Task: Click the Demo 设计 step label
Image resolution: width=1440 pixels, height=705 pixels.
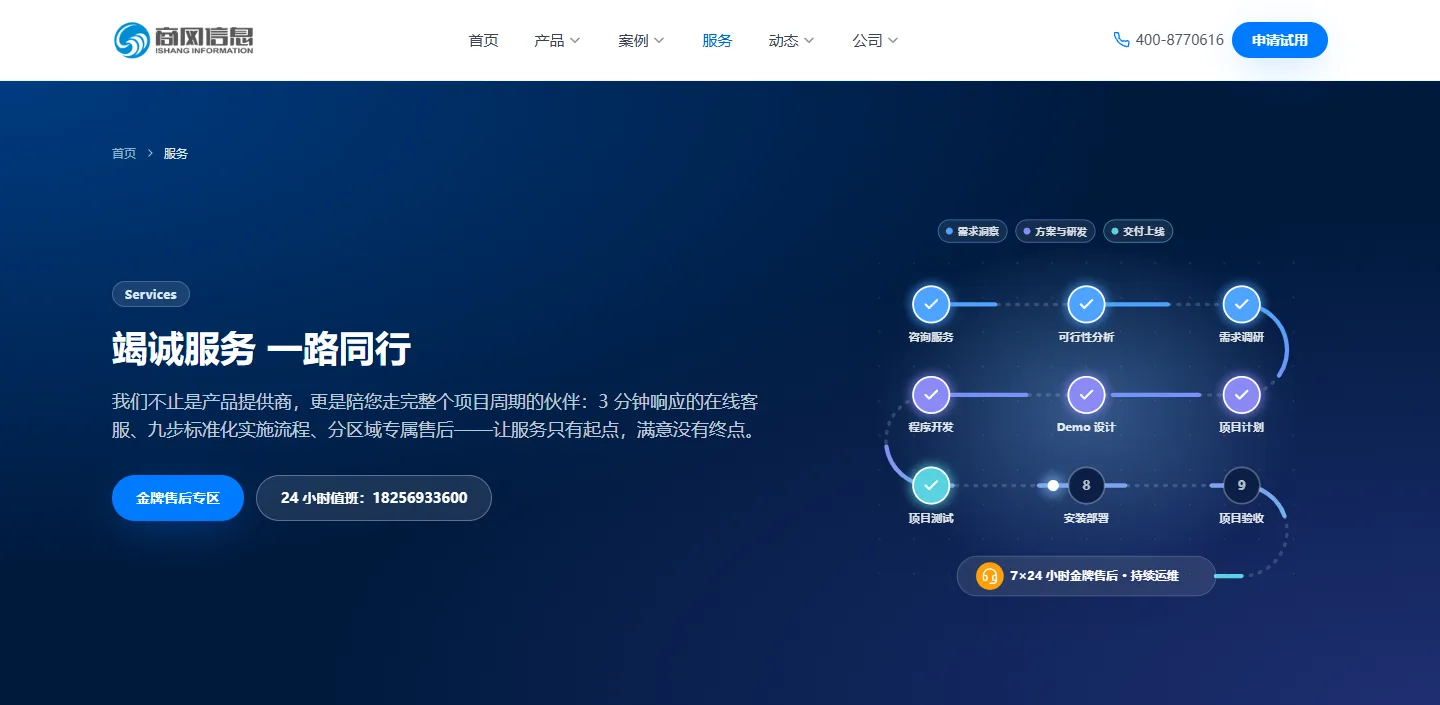Action: point(1086,427)
